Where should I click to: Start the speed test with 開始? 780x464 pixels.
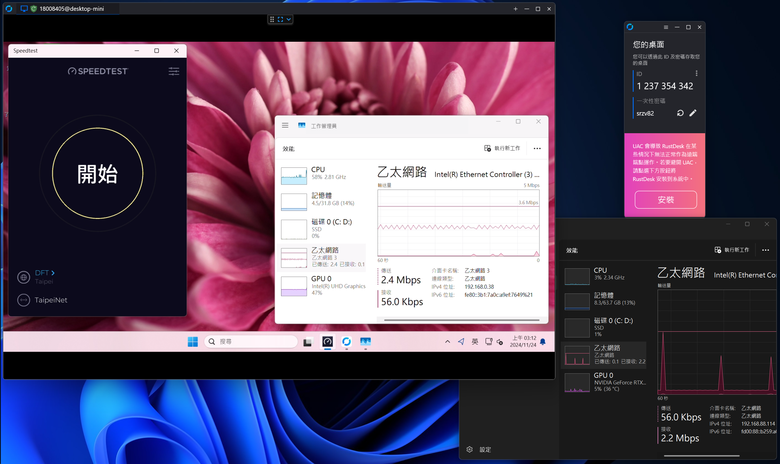(x=98, y=173)
